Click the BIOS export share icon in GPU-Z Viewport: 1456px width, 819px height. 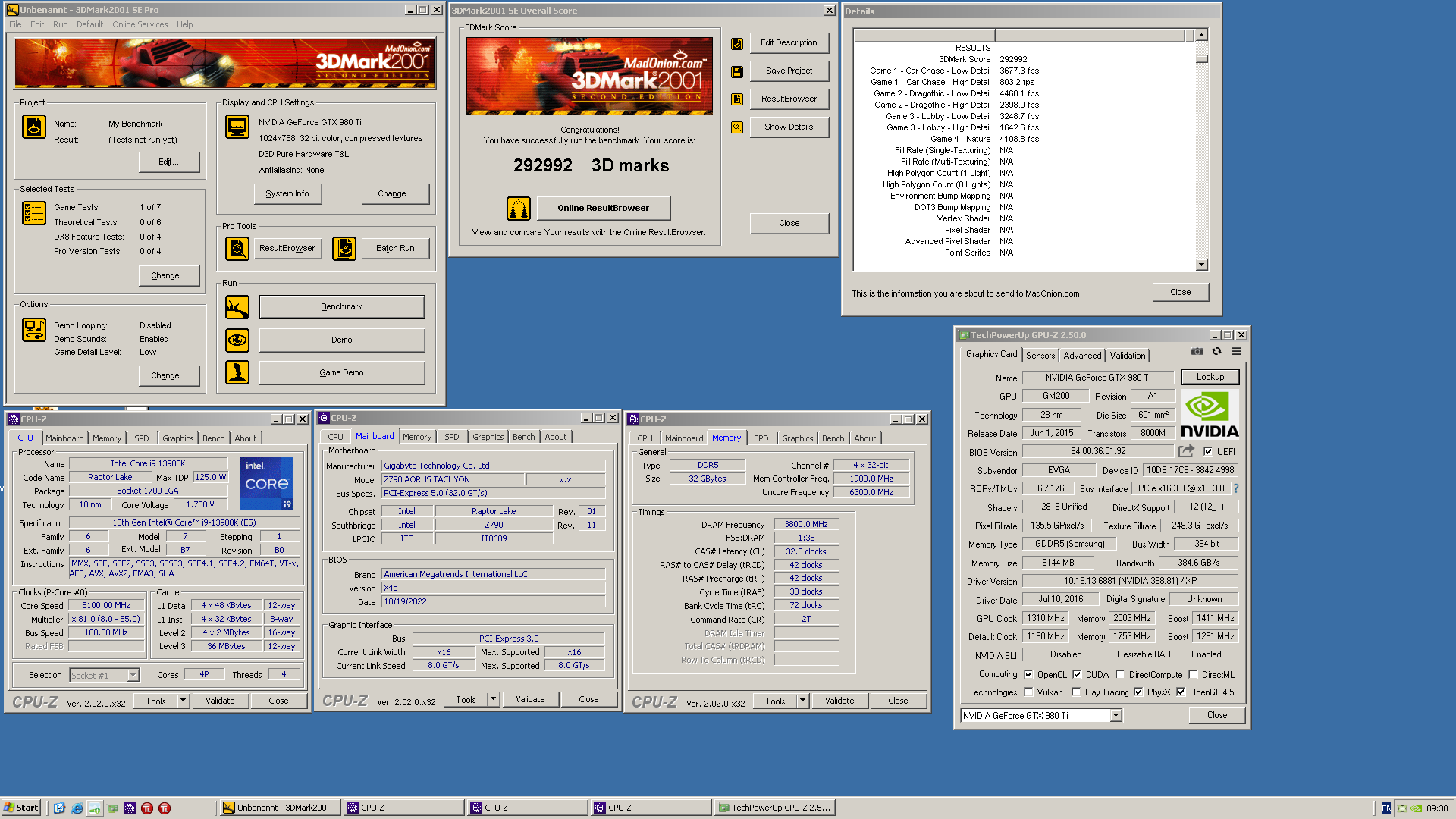1187,451
